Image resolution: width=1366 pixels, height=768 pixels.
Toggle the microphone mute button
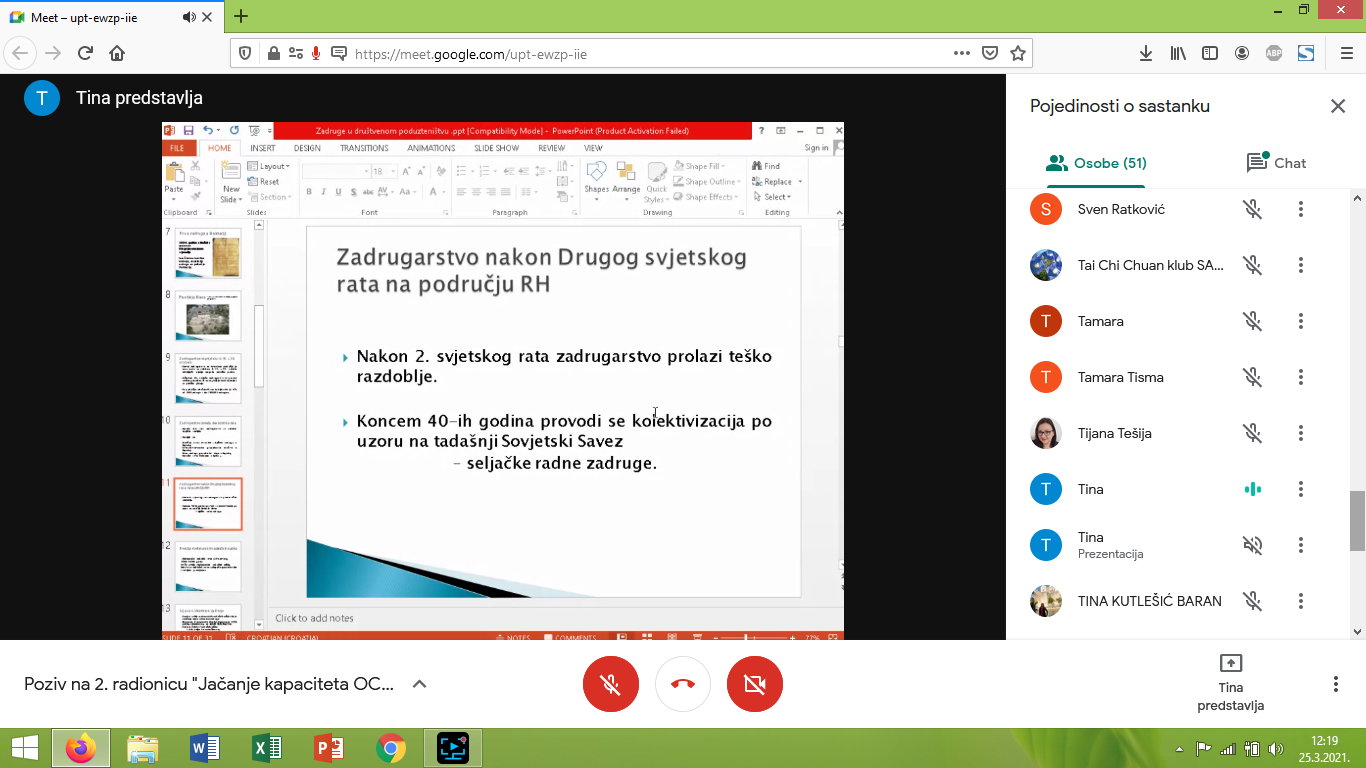[611, 684]
